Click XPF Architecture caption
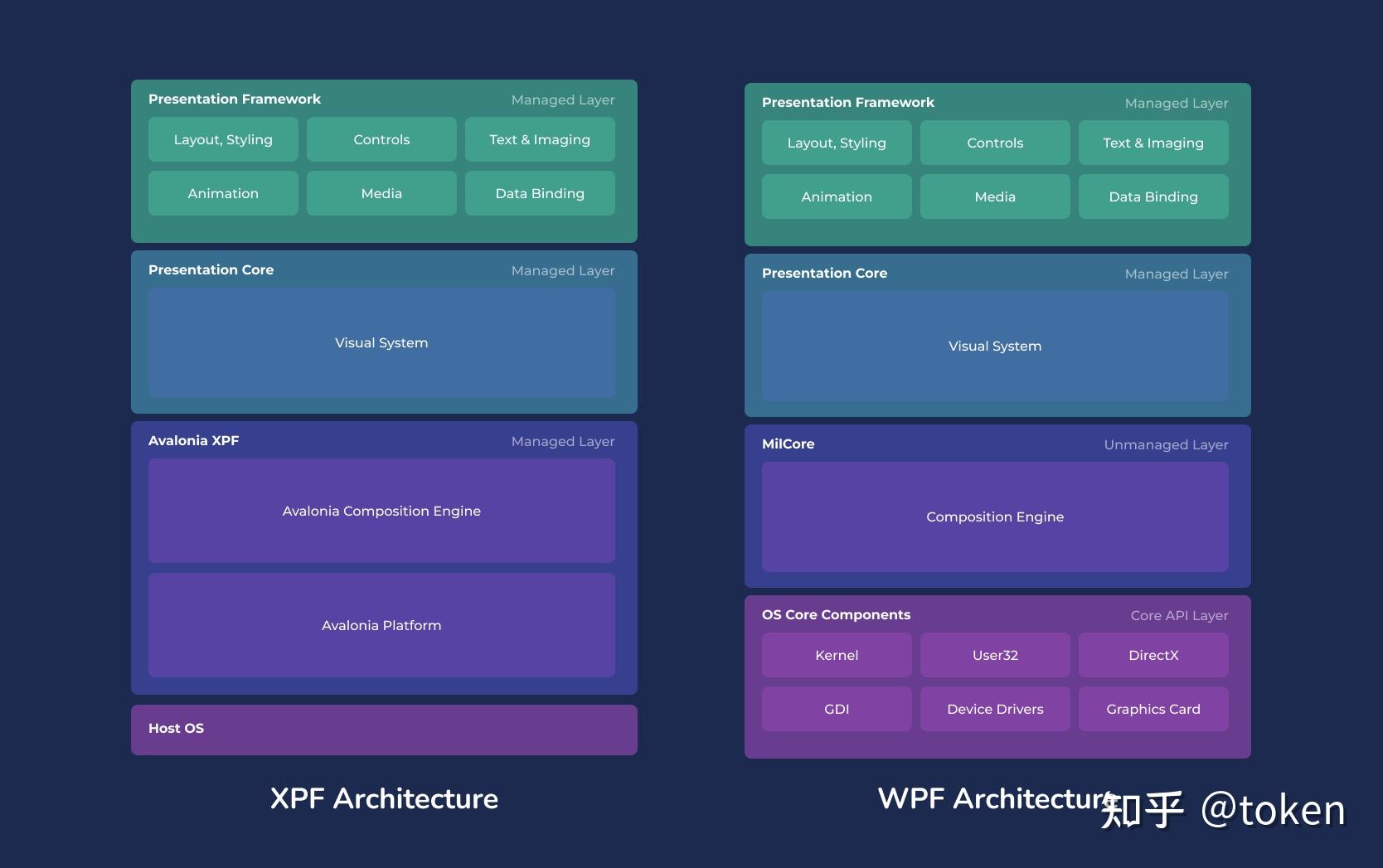 tap(384, 798)
